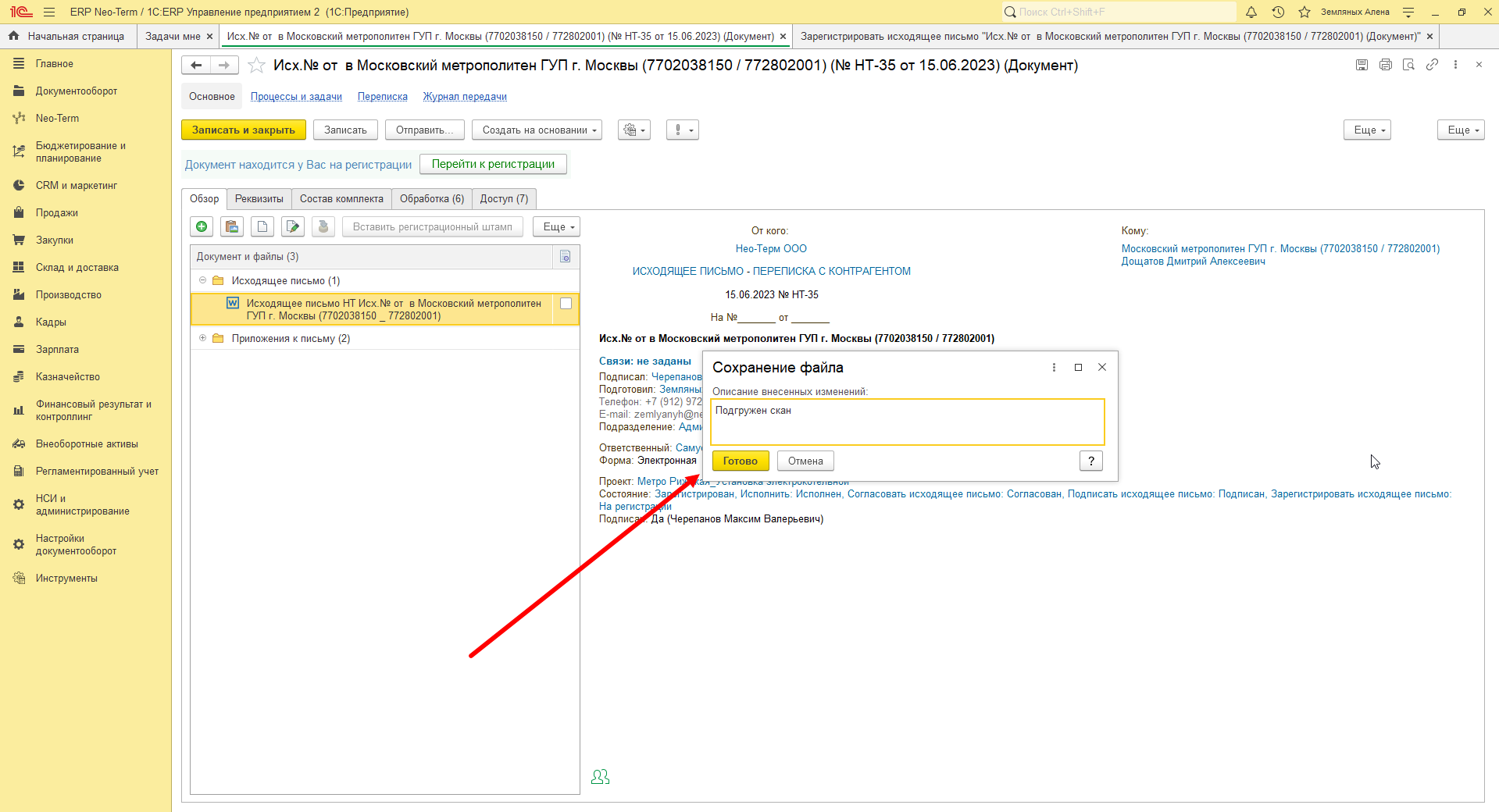Screen dimensions: 1499x812
Task: Switch to the Реквизиты tab
Action: coord(259,199)
